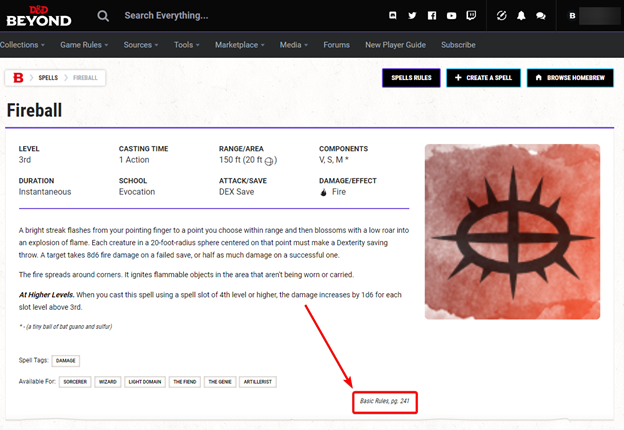Viewport: 624px width, 430px height.
Task: Click the circular dice/compass icon in header
Action: [502, 16]
